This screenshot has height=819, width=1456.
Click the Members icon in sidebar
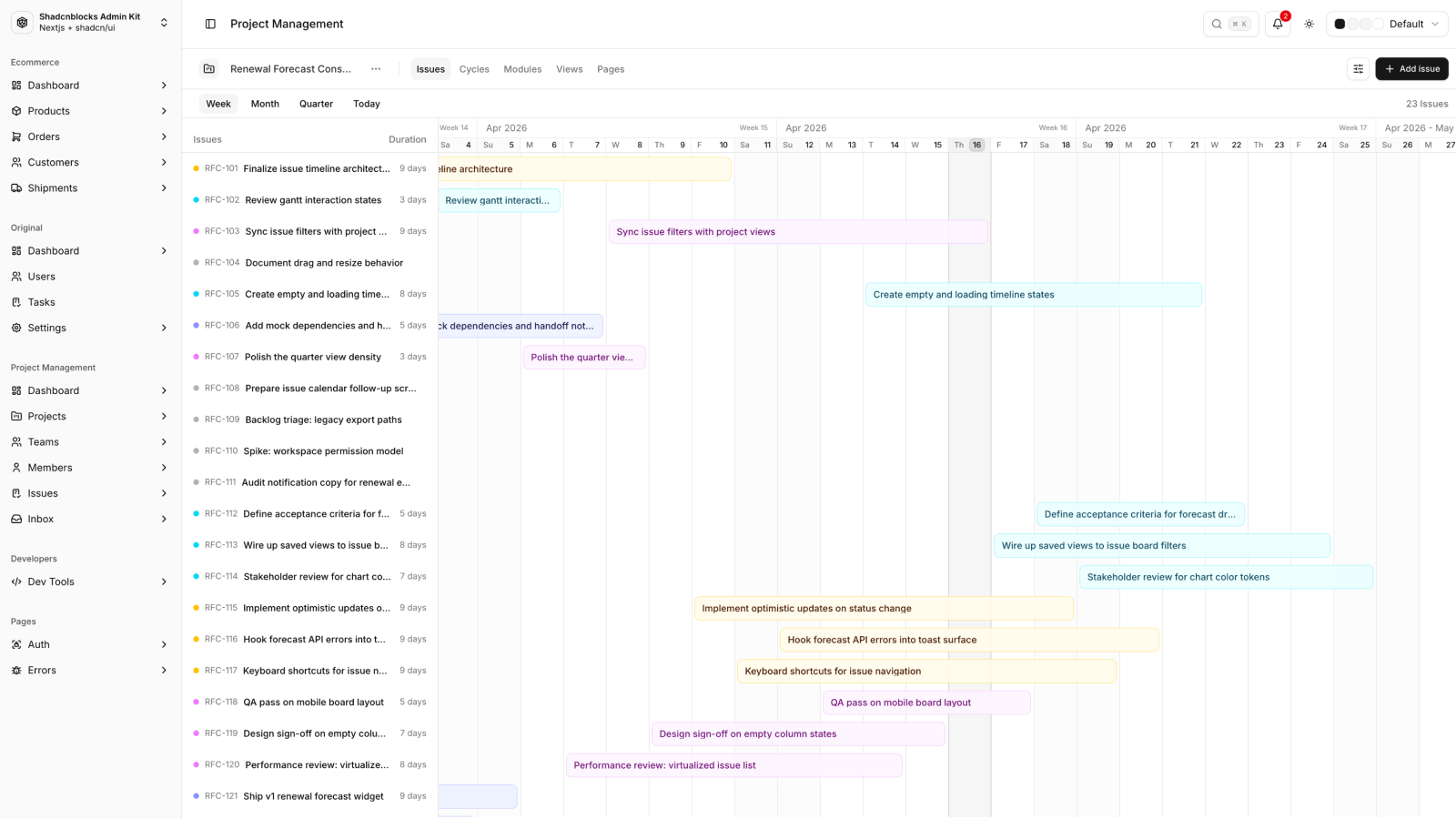coord(16,468)
